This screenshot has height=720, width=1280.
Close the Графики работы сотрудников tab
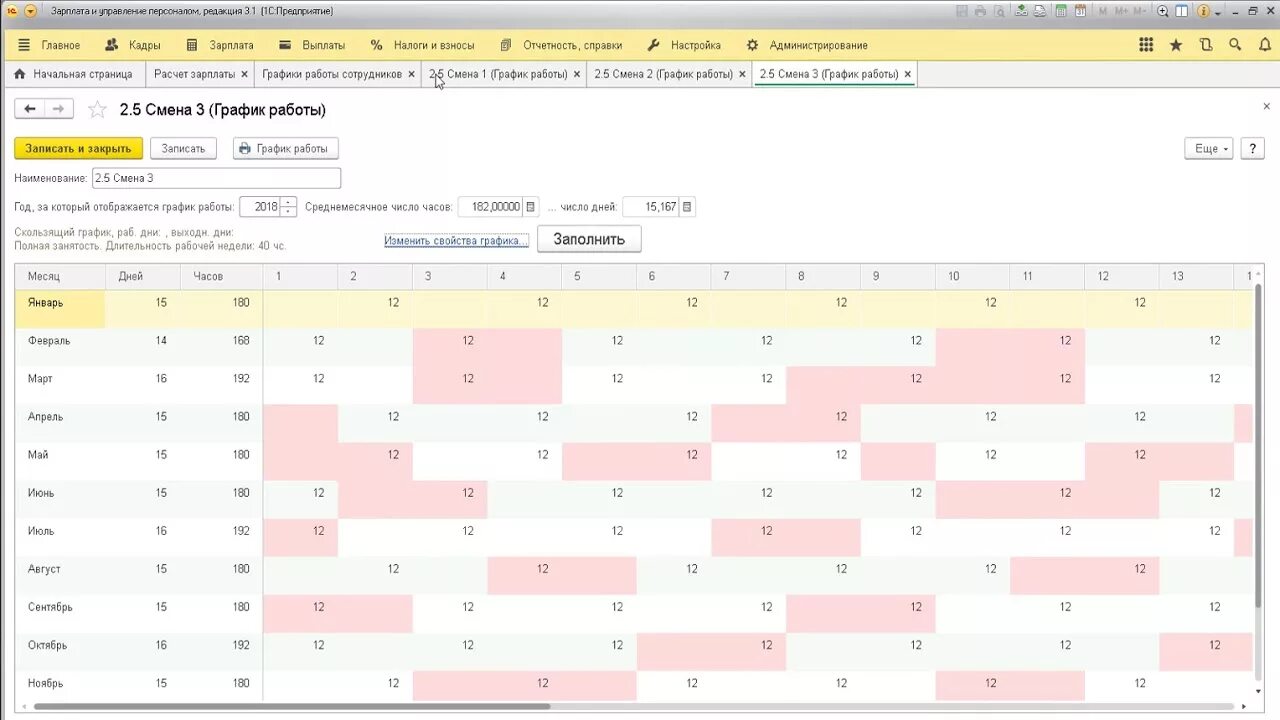coord(411,74)
